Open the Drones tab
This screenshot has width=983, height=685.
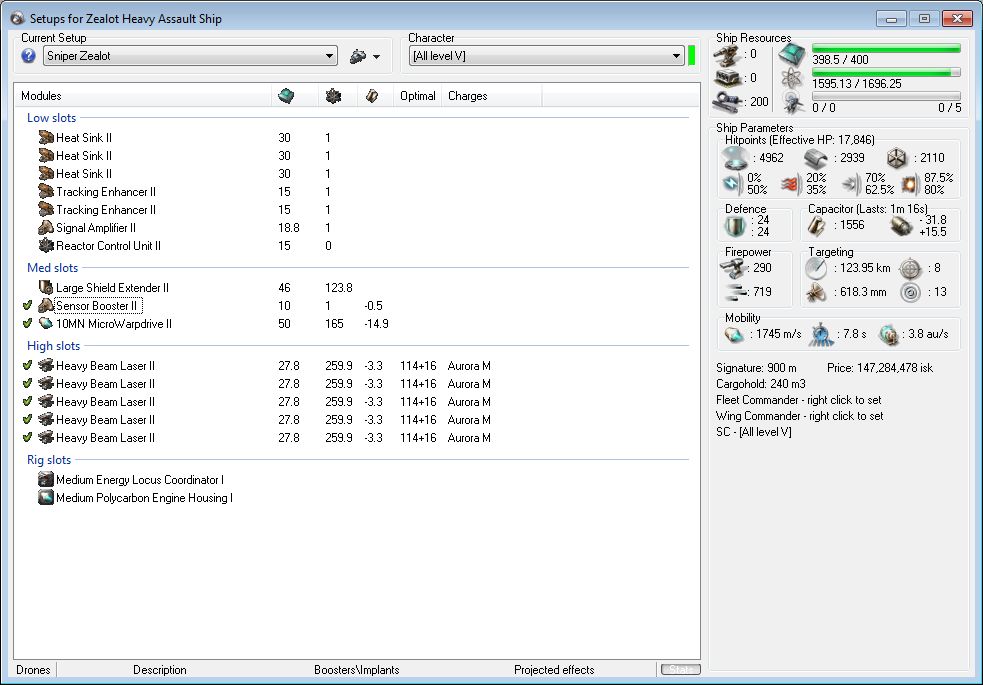[33, 670]
